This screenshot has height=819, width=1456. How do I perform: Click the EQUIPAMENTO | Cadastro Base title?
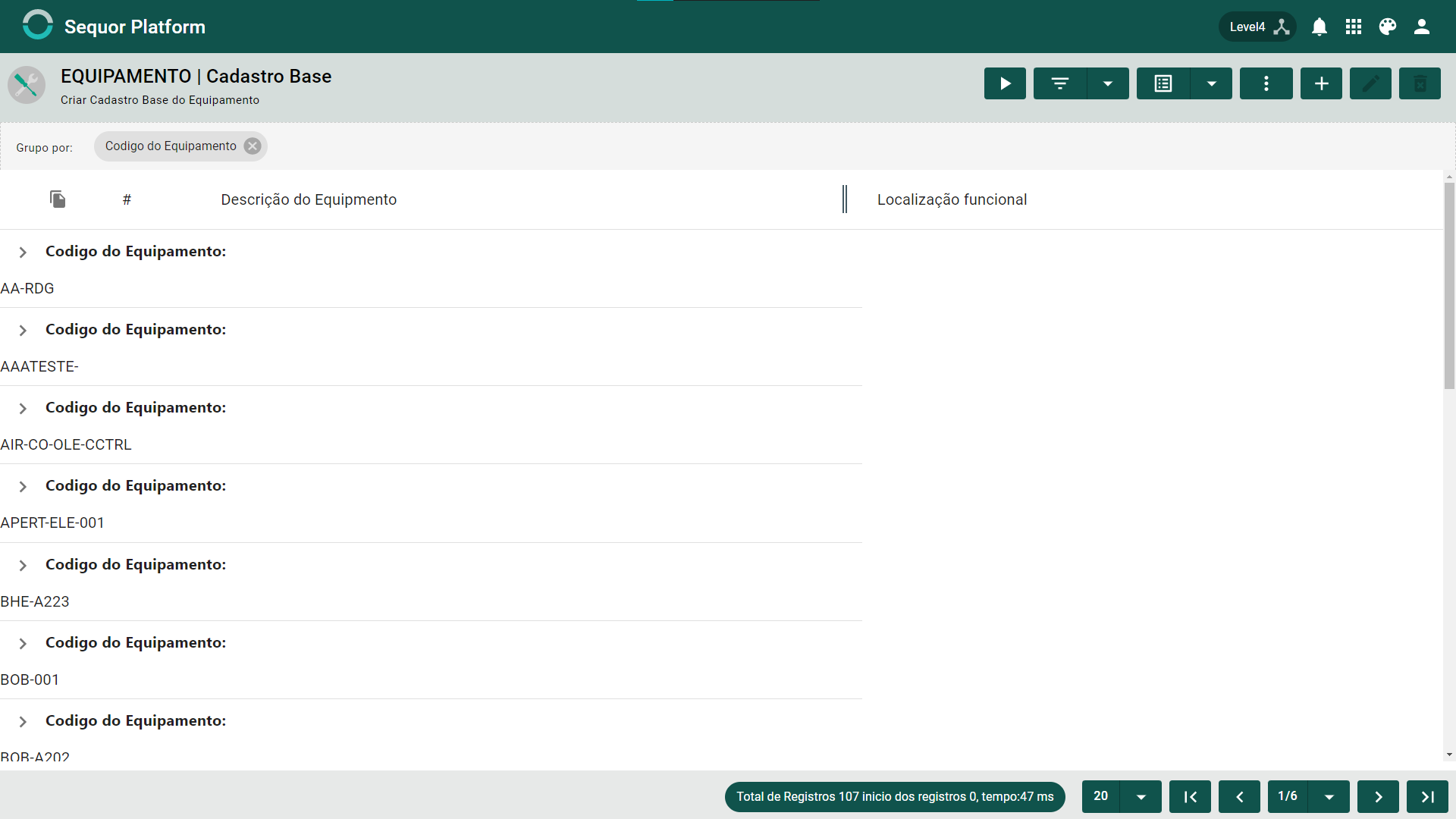196,77
